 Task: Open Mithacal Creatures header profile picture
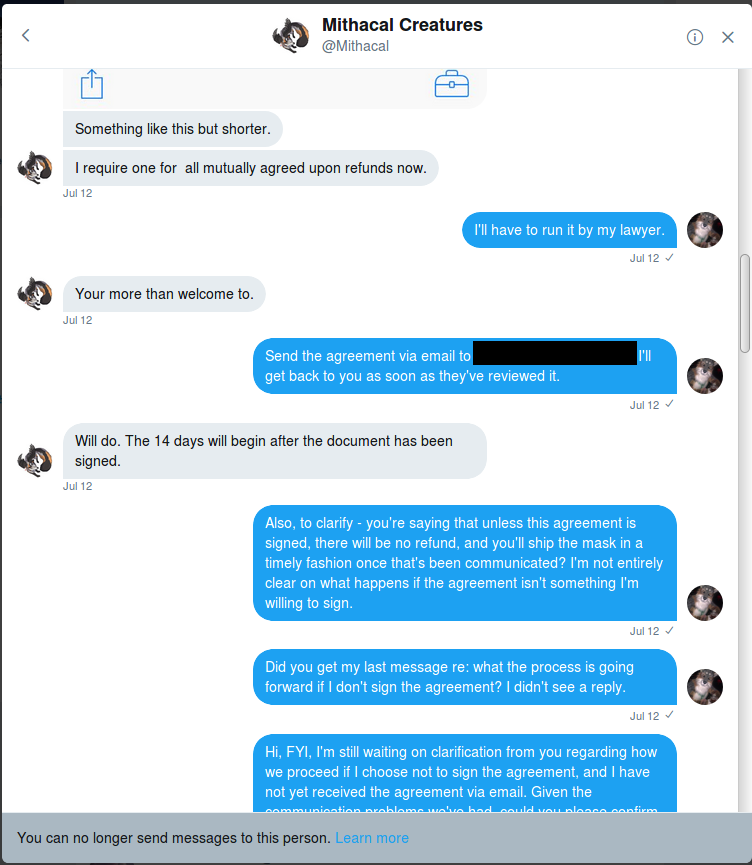[x=290, y=36]
